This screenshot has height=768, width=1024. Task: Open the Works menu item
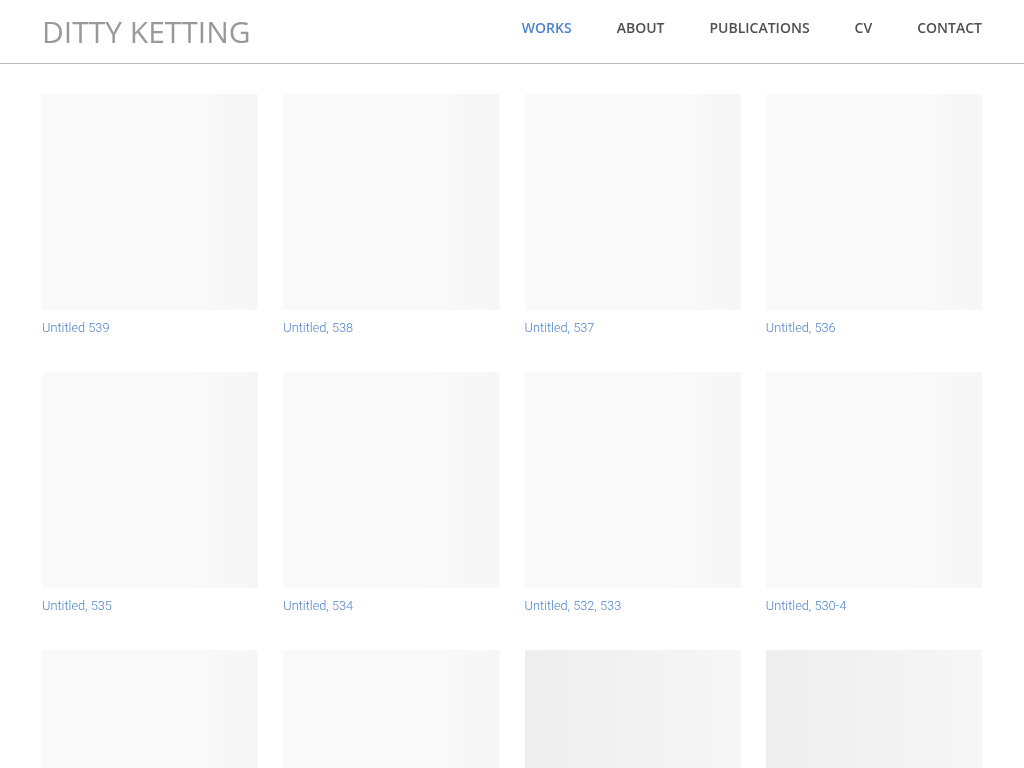pyautogui.click(x=546, y=28)
